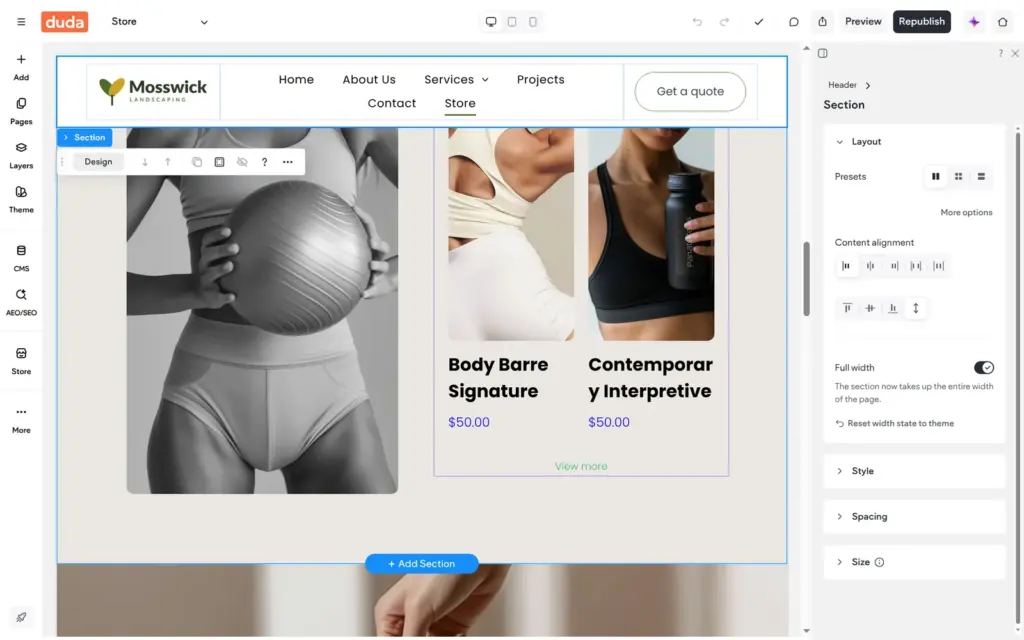The height and width of the screenshot is (640, 1024).
Task: Click the section layout frame icon in toolbar
Action: [219, 162]
